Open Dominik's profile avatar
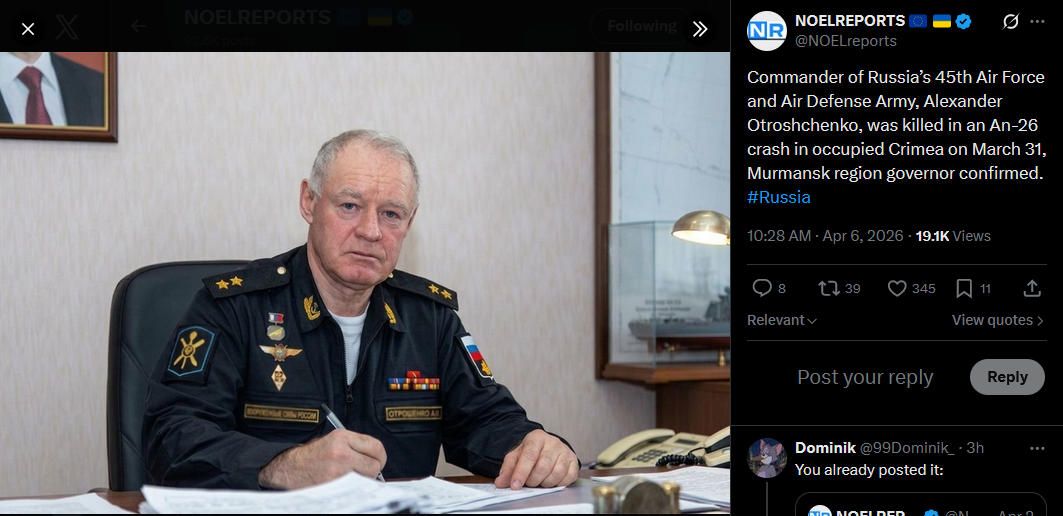 click(767, 458)
